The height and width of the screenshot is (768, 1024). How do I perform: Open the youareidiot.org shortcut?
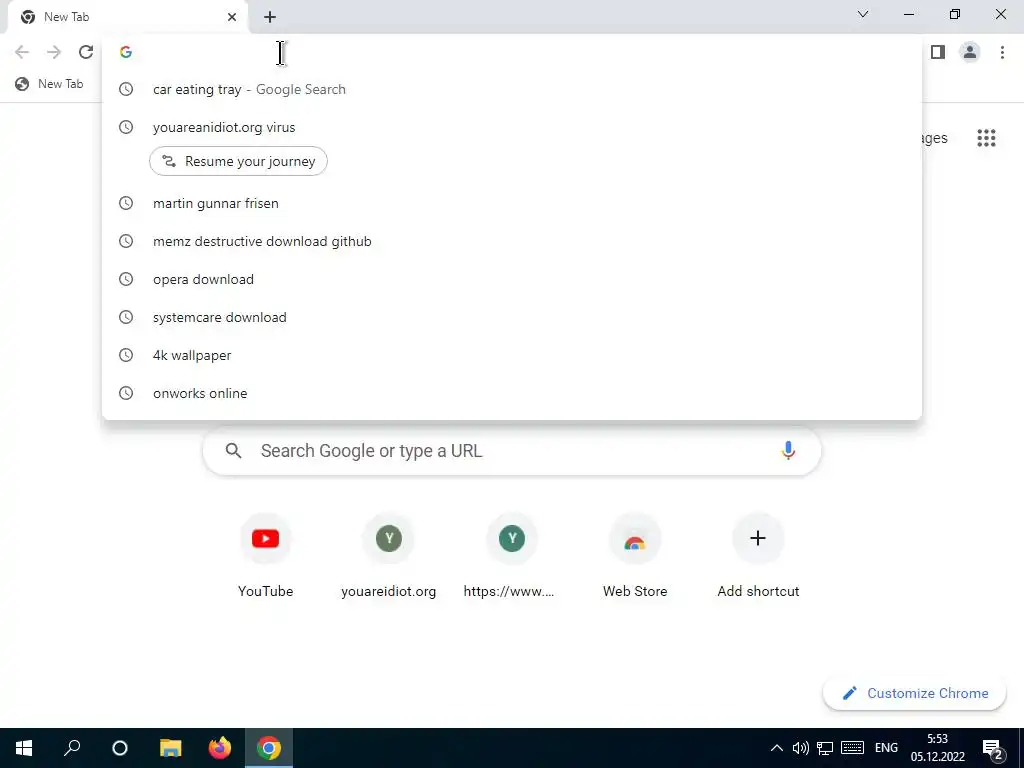click(x=389, y=556)
